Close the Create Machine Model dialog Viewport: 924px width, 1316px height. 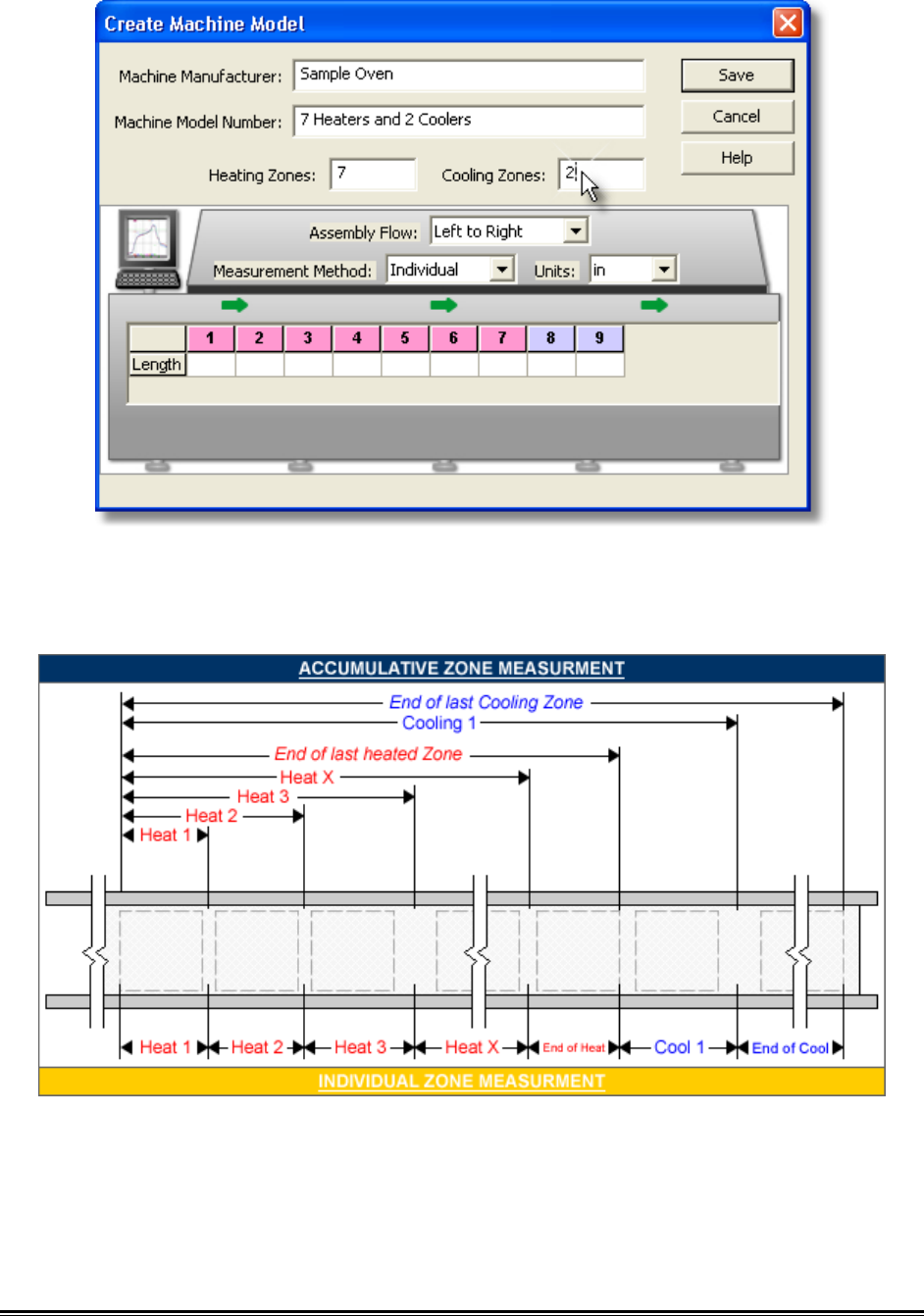click(788, 23)
